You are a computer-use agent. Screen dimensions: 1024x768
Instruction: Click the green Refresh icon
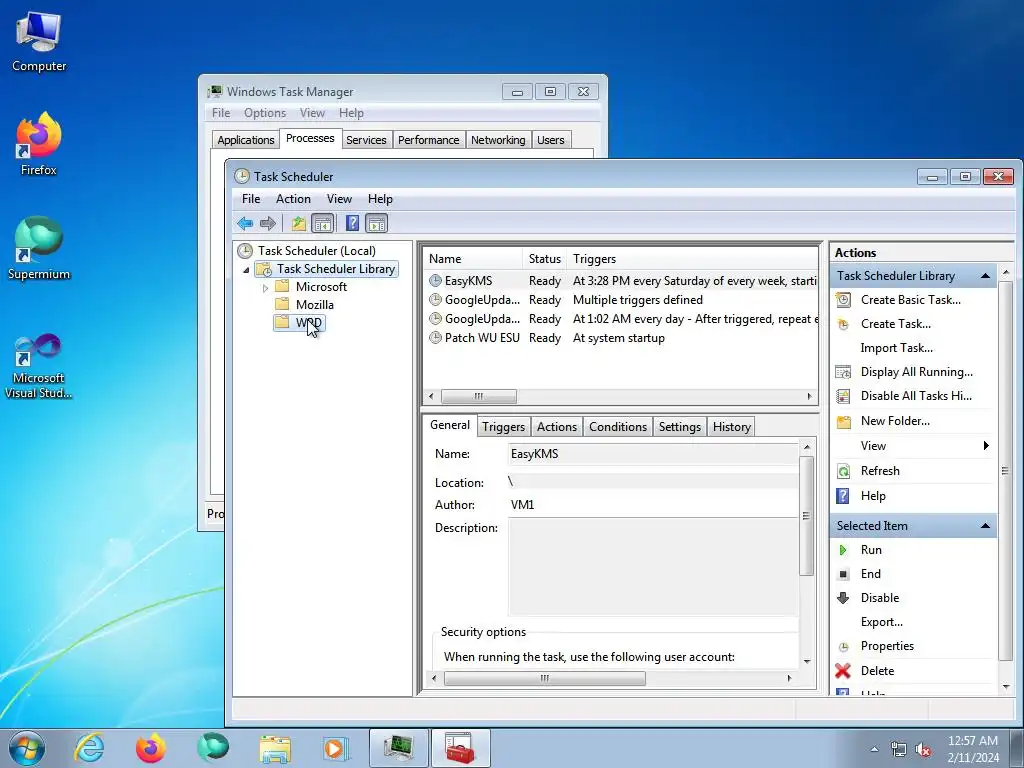[843, 471]
